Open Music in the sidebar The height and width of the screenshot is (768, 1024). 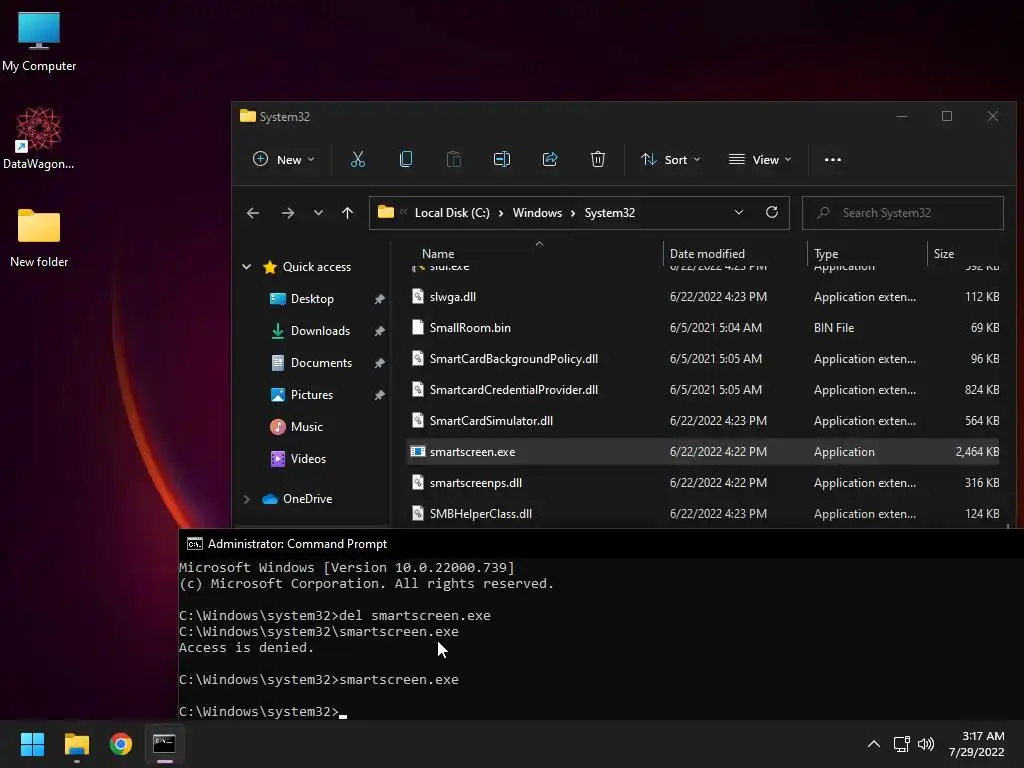(x=306, y=426)
